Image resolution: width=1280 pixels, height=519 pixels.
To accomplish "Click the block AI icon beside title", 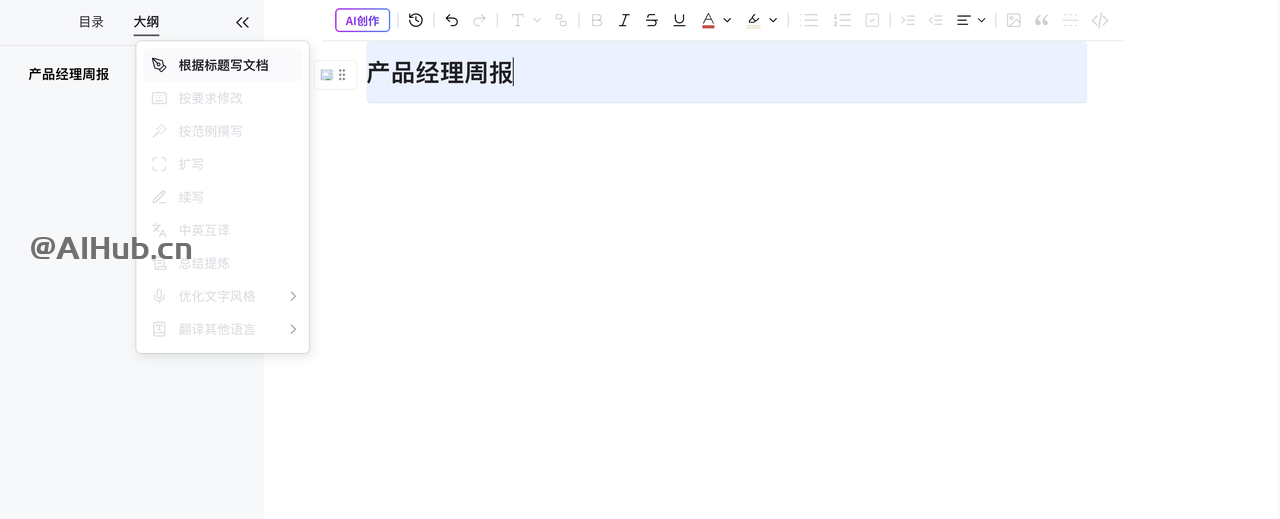I will tap(326, 75).
